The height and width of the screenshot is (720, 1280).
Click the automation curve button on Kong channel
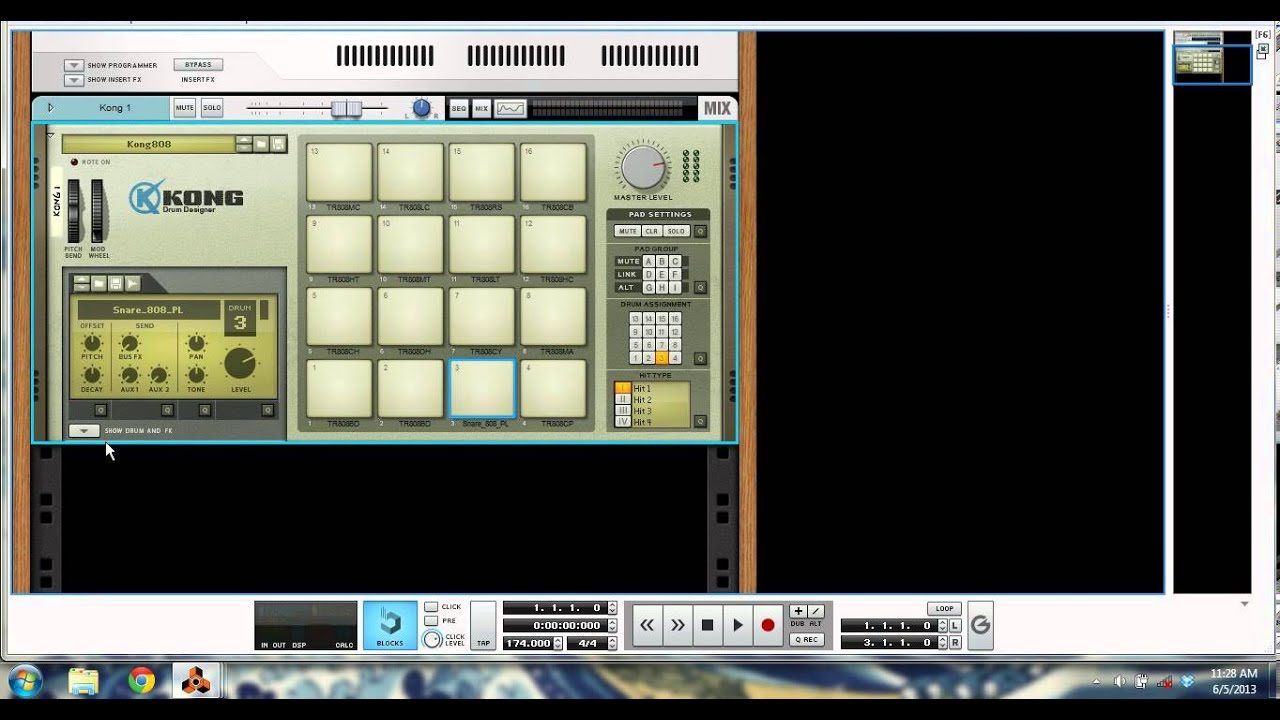point(510,108)
